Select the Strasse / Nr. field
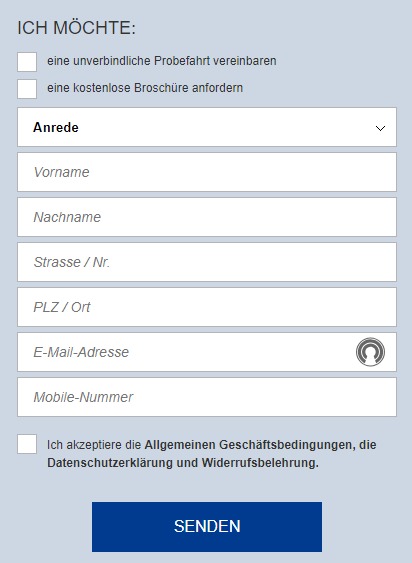412x563 pixels. [x=207, y=262]
